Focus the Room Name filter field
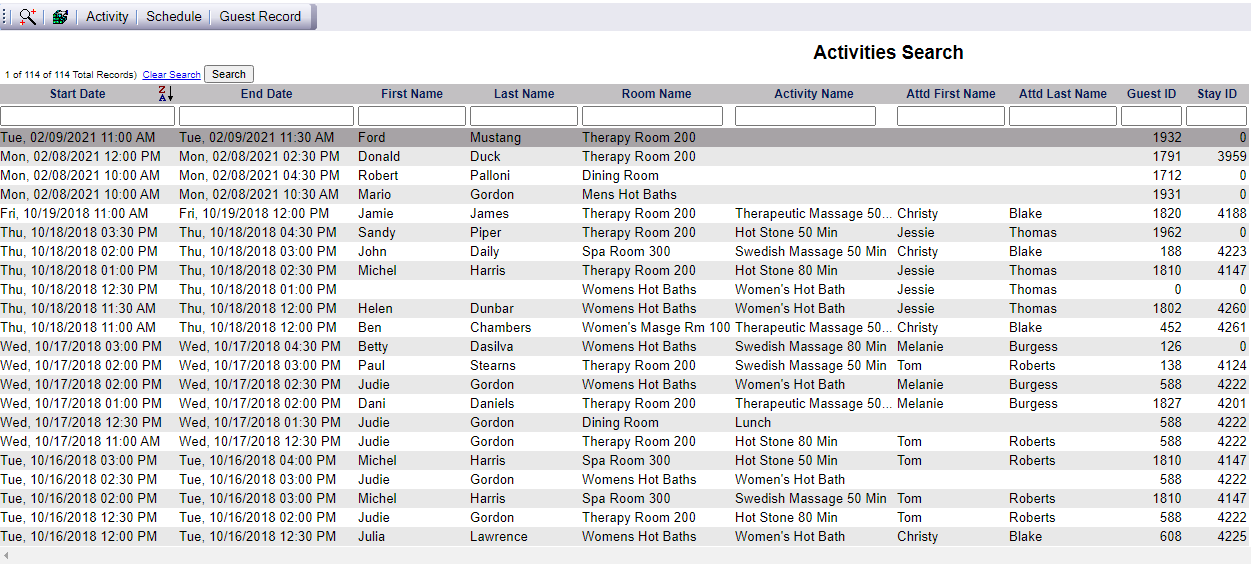The height and width of the screenshot is (568, 1251). point(652,116)
